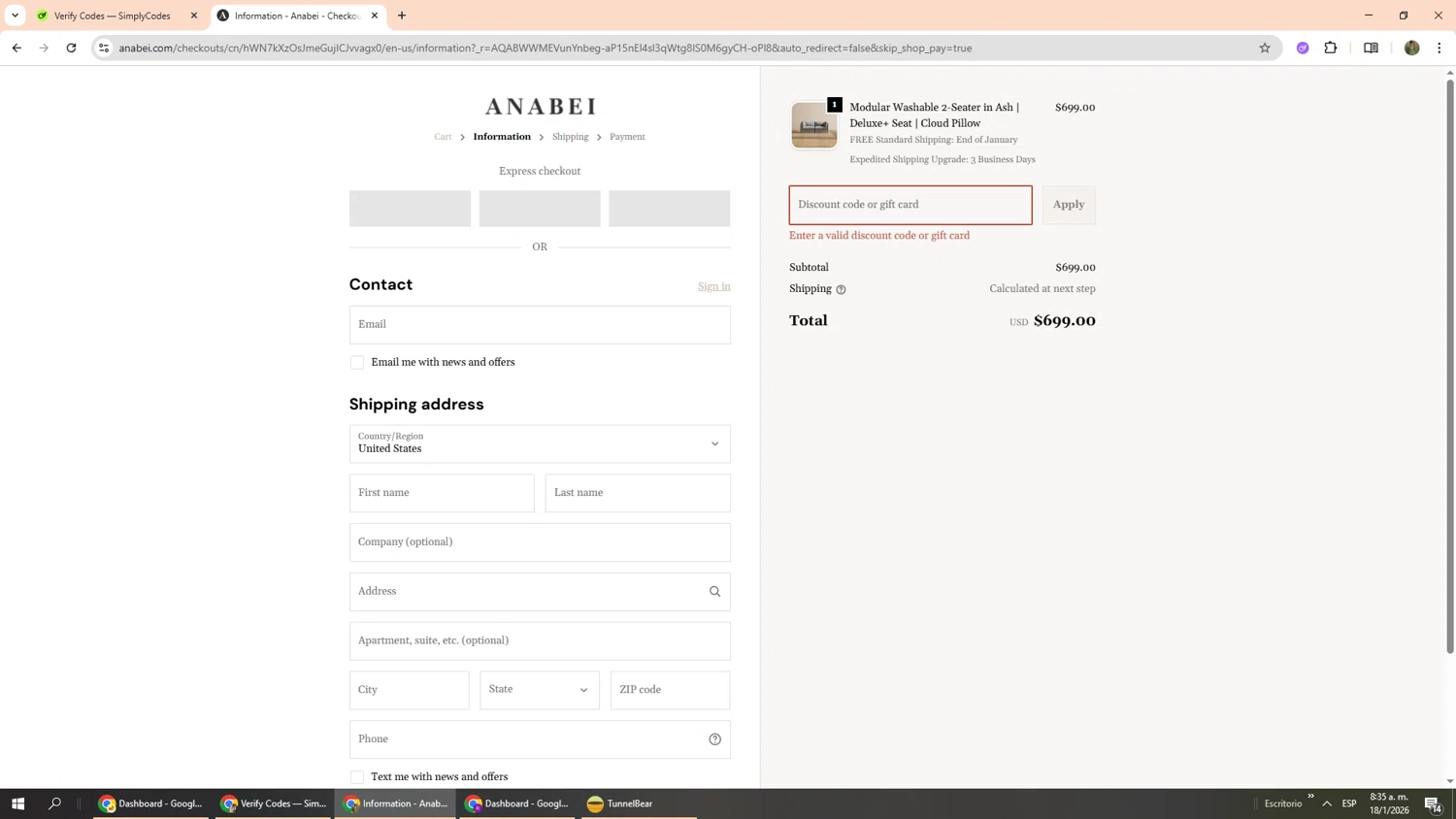1456x819 pixels.
Task: Open a new browser tab
Action: point(402,16)
